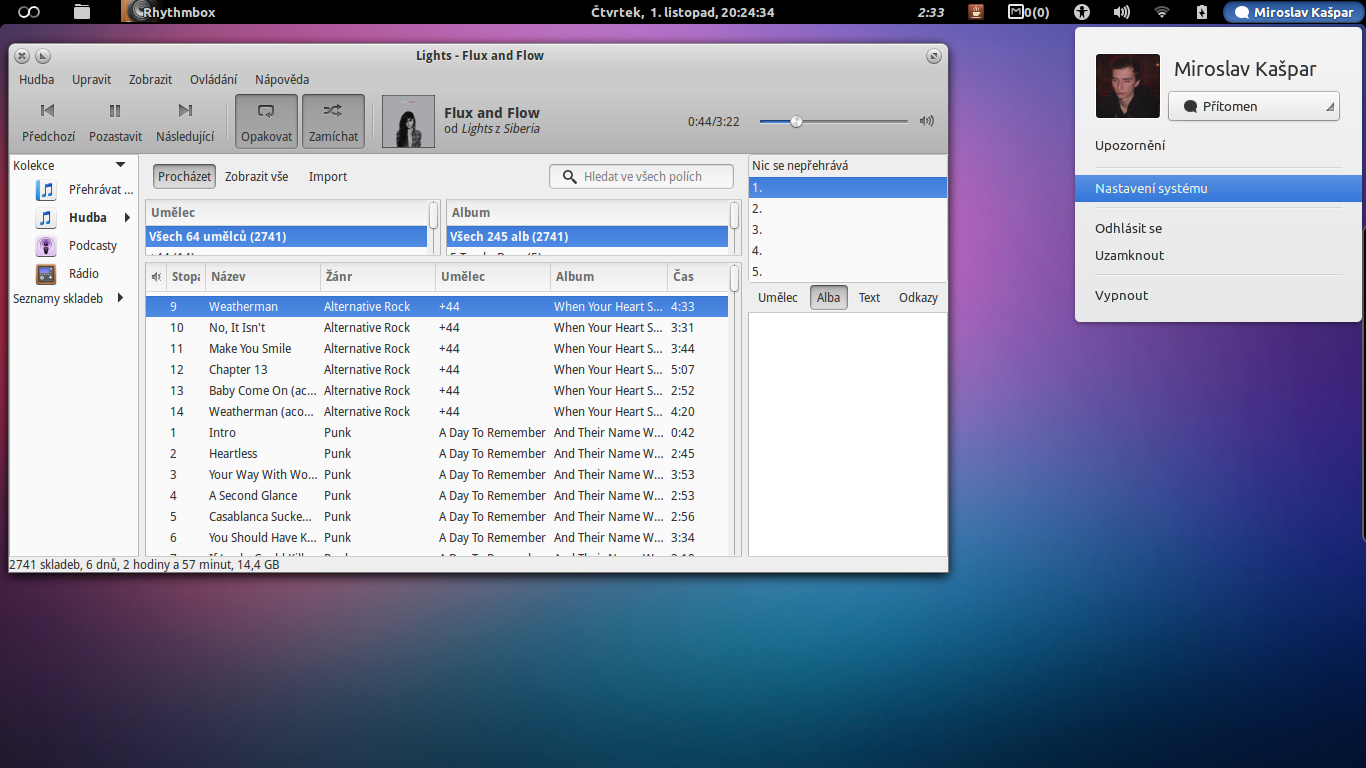
Task: Select row 1. in the context list
Action: point(848,188)
